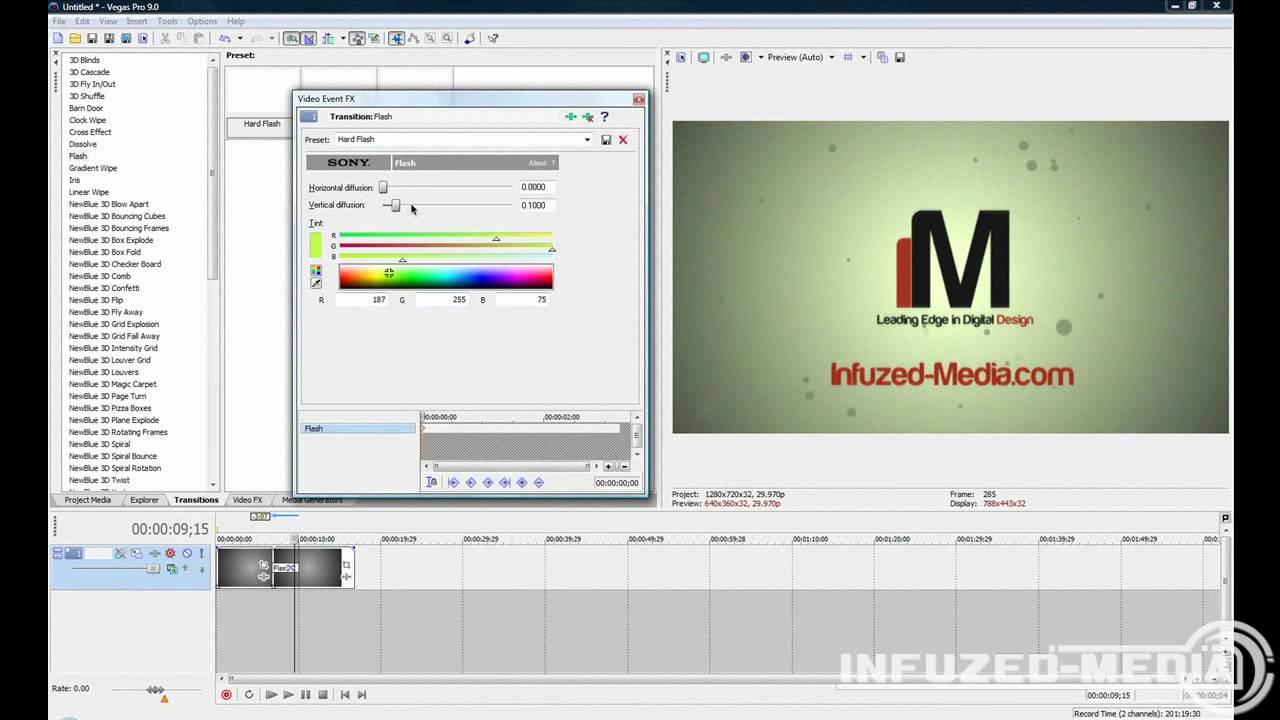Expand the Redo history dropdown arrow
1280x720 pixels.
point(271,39)
